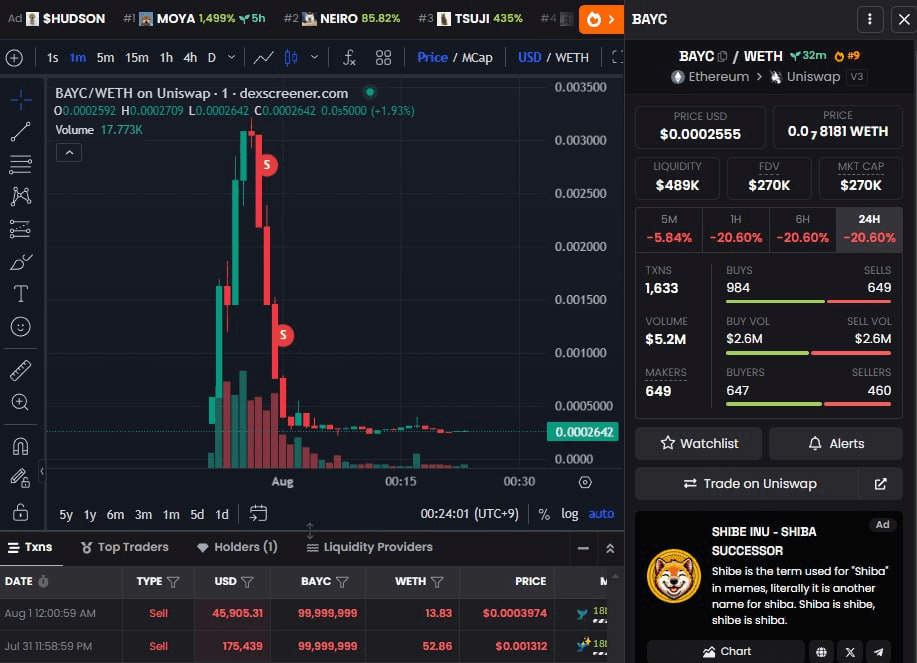
Task: Open the trending fire button
Action: [x=601, y=19]
